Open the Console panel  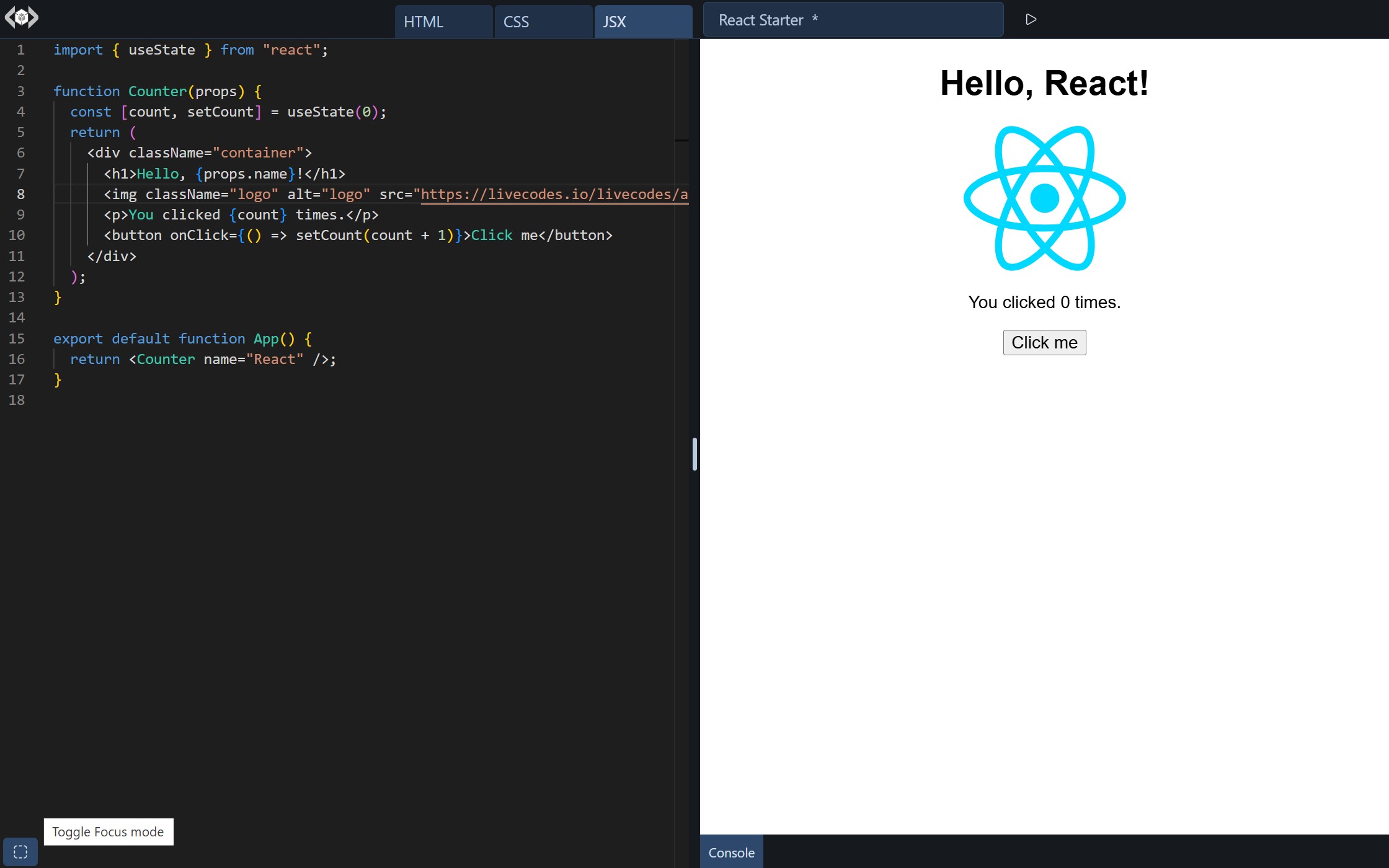731,852
